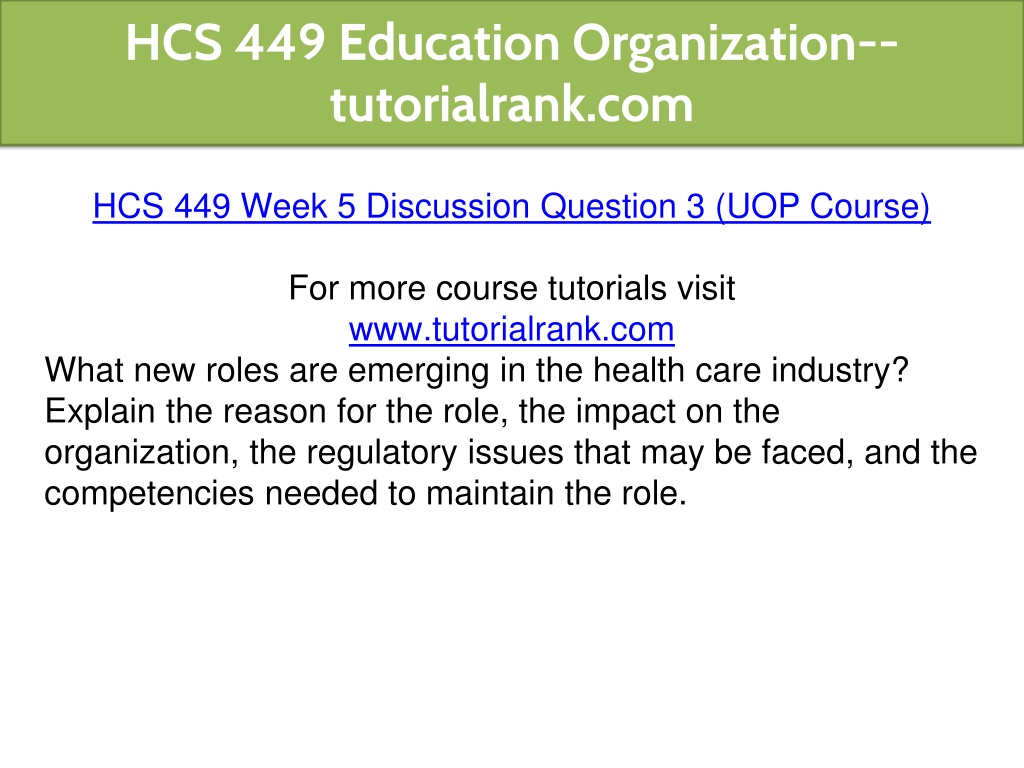Click 'HCS 449' at the start of the blue link
The image size is (1024, 768).
point(161,206)
